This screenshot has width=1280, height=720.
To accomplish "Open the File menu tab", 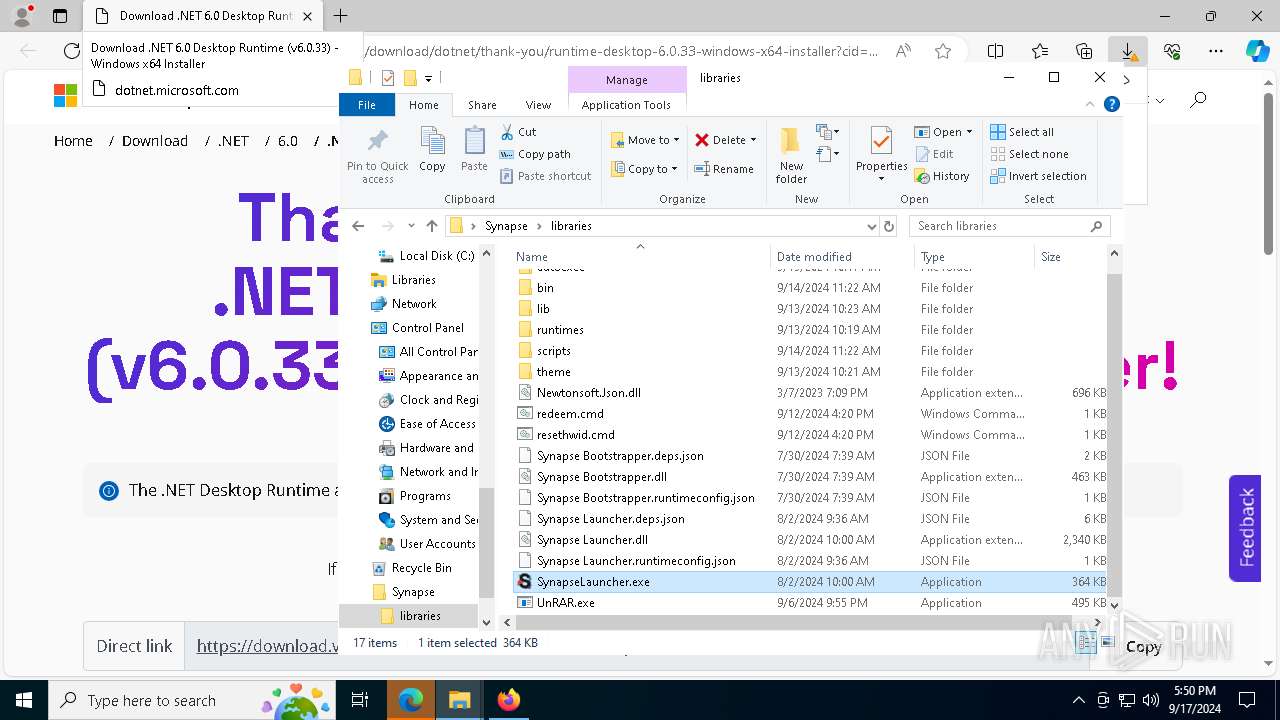I will 367,105.
